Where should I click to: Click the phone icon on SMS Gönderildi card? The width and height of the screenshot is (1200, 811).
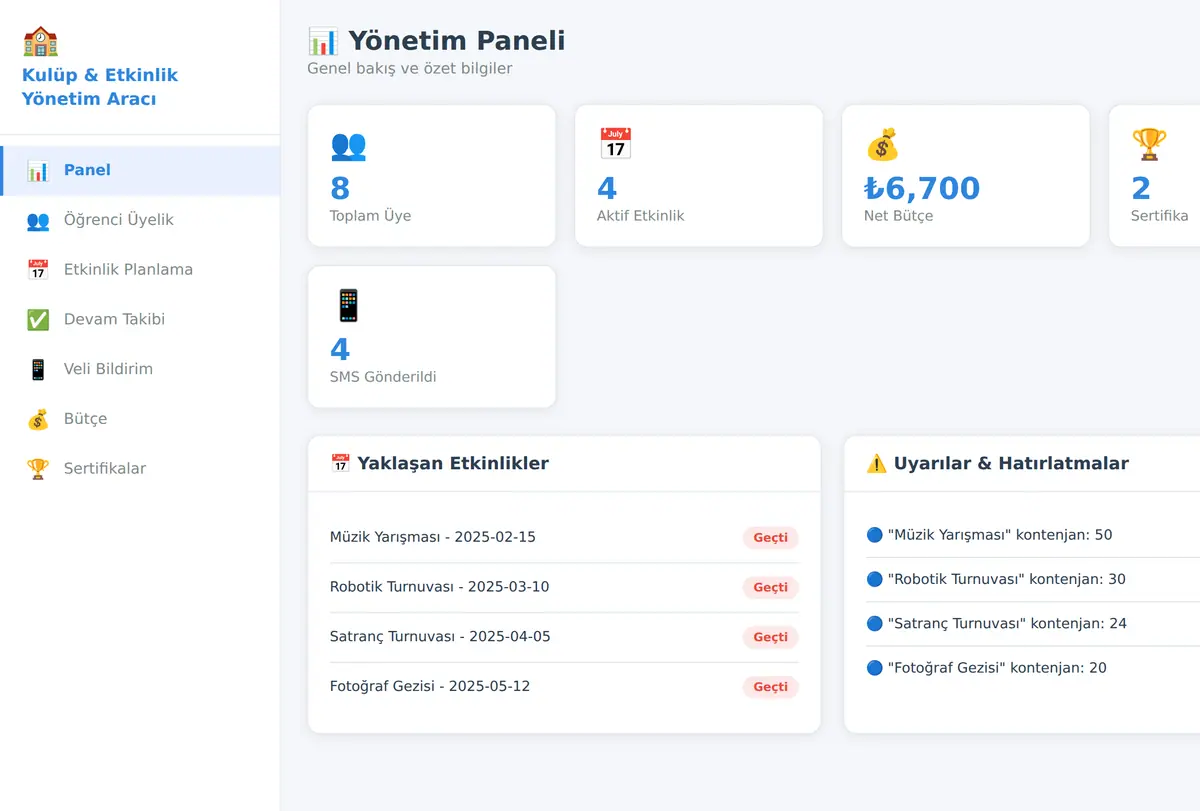coord(348,306)
